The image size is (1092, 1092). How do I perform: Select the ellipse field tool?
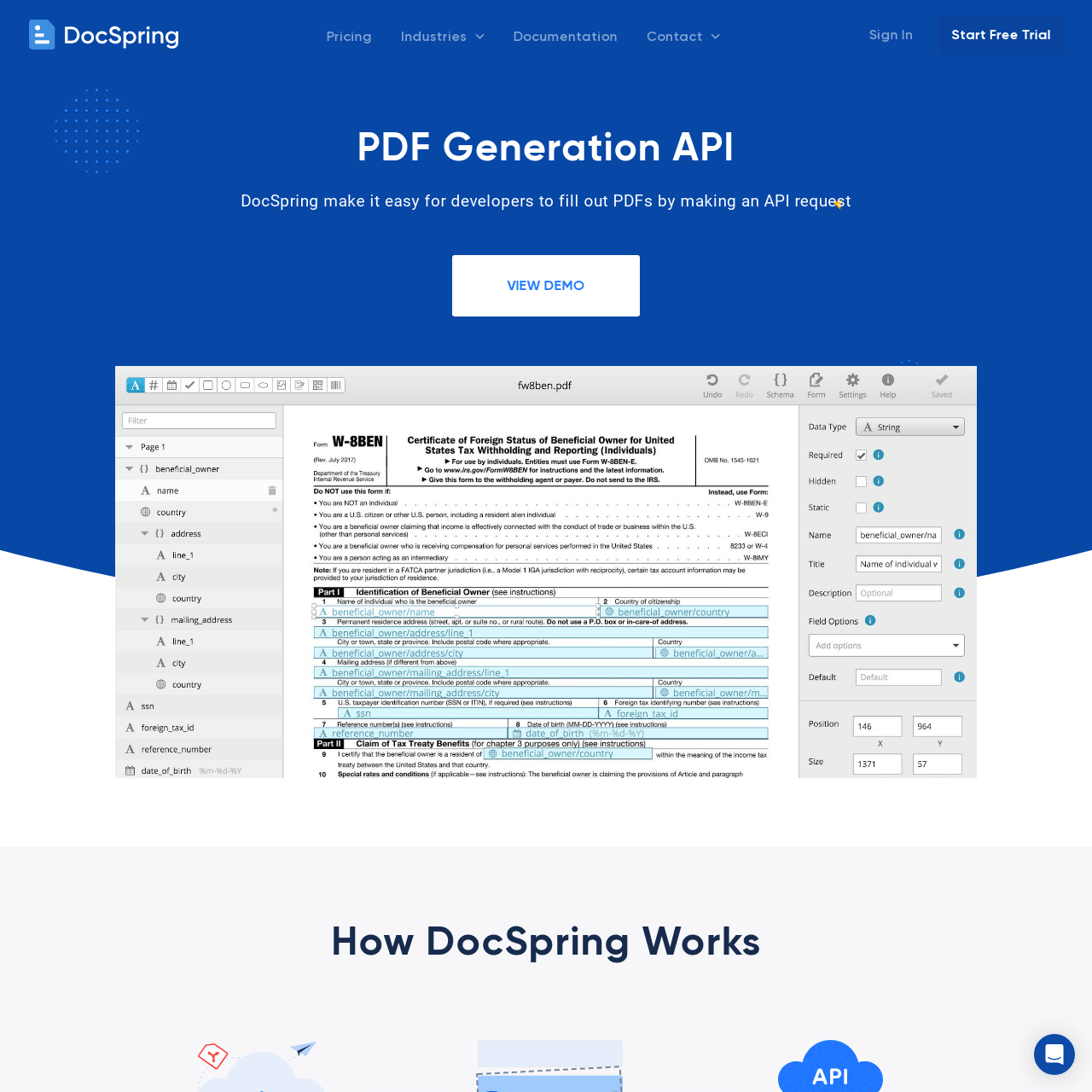(263, 386)
